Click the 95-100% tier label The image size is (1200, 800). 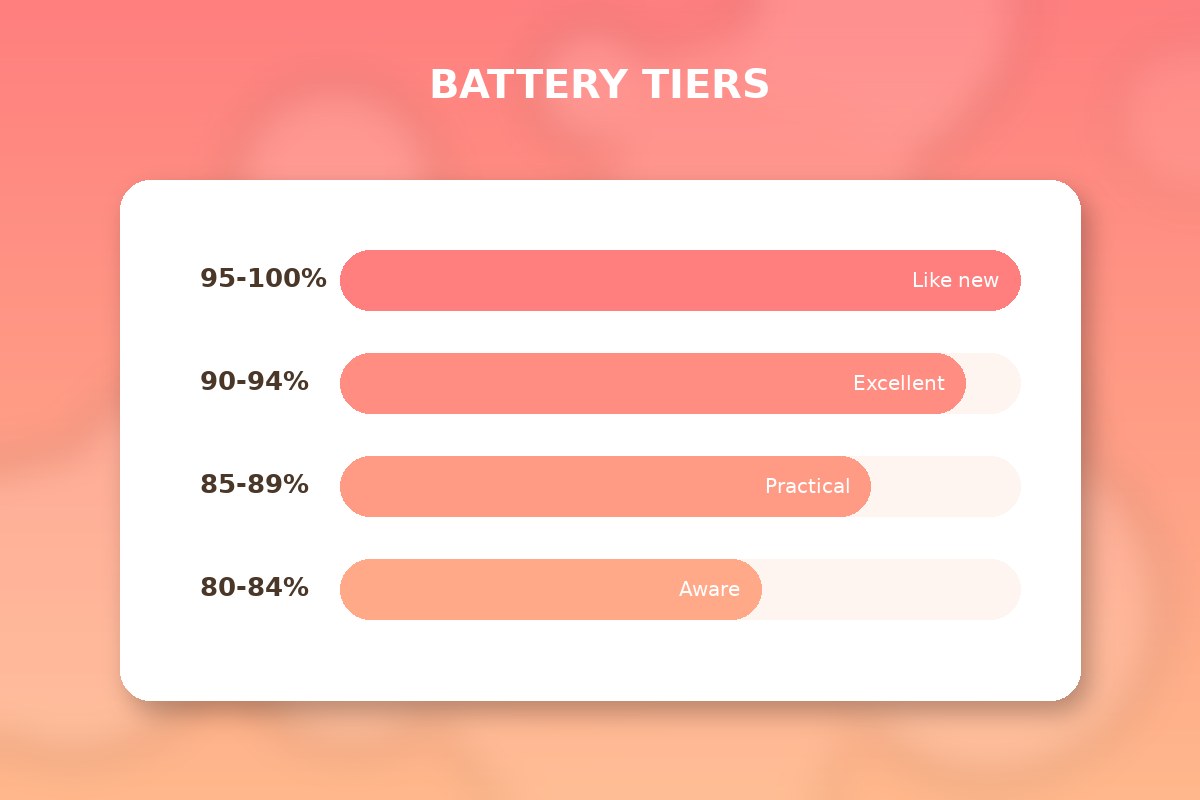click(x=263, y=279)
